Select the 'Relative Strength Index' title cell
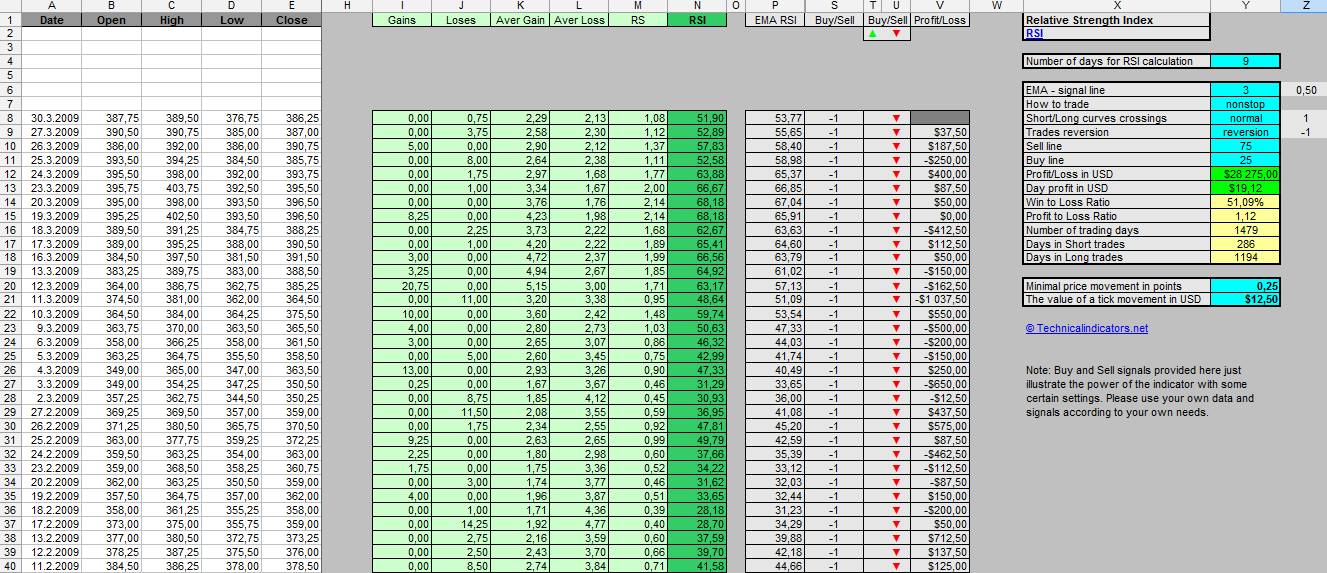This screenshot has height=573, width=1327. (1117, 20)
